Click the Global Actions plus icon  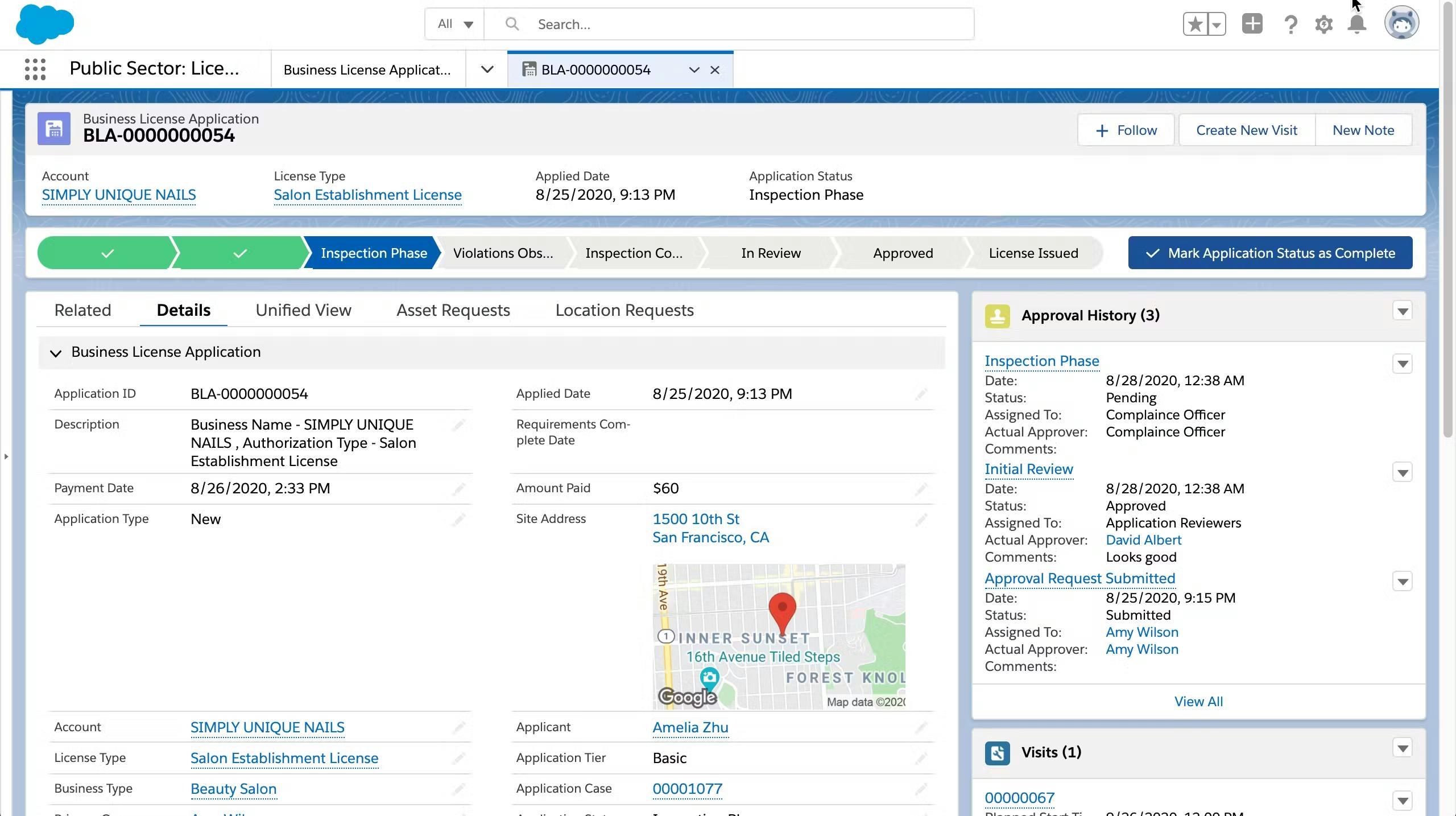(x=1252, y=24)
